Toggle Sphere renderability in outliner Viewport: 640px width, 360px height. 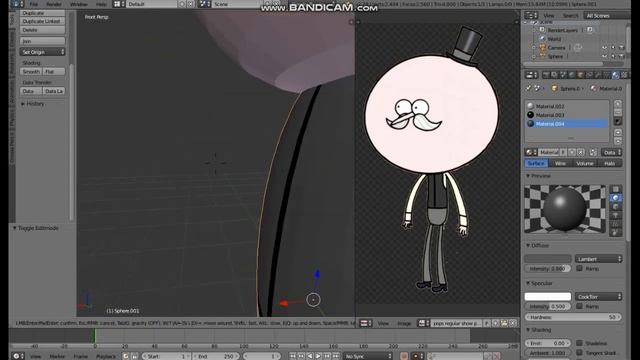[621, 57]
